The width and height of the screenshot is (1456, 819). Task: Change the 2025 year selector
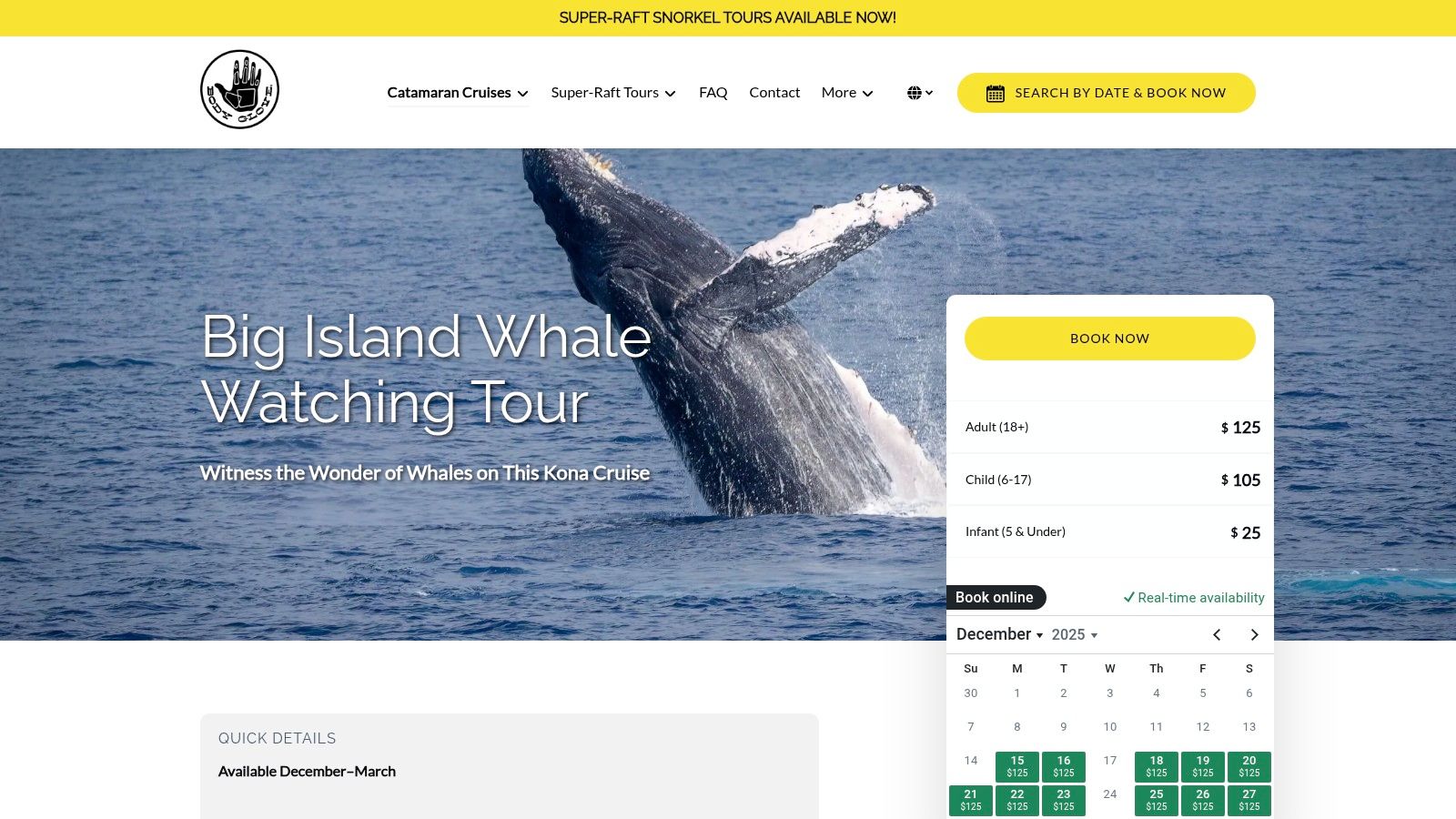[x=1075, y=634]
